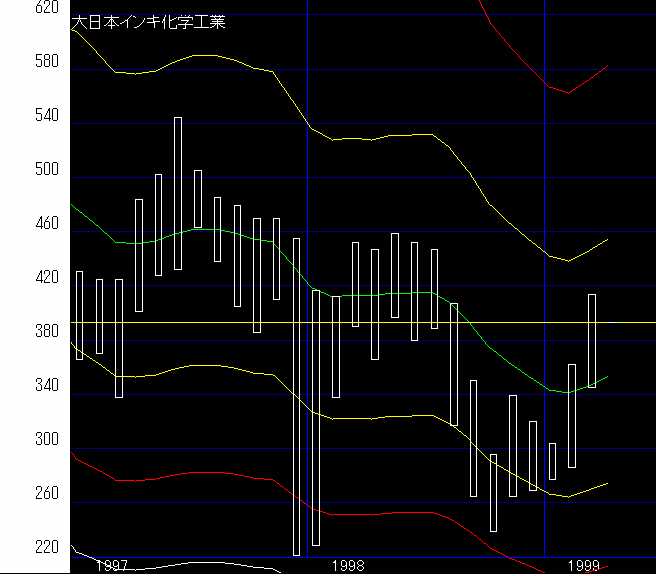
Task: Click the 540 price axis label
Action: [19, 116]
